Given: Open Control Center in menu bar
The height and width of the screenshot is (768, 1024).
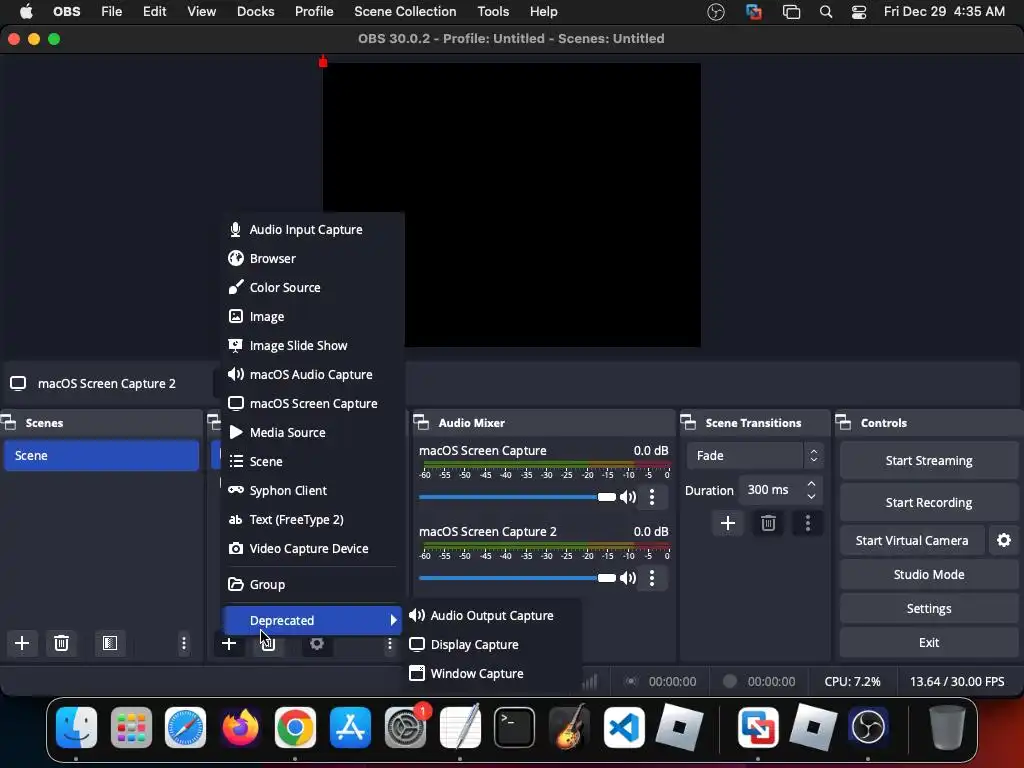Looking at the screenshot, I should point(859,12).
